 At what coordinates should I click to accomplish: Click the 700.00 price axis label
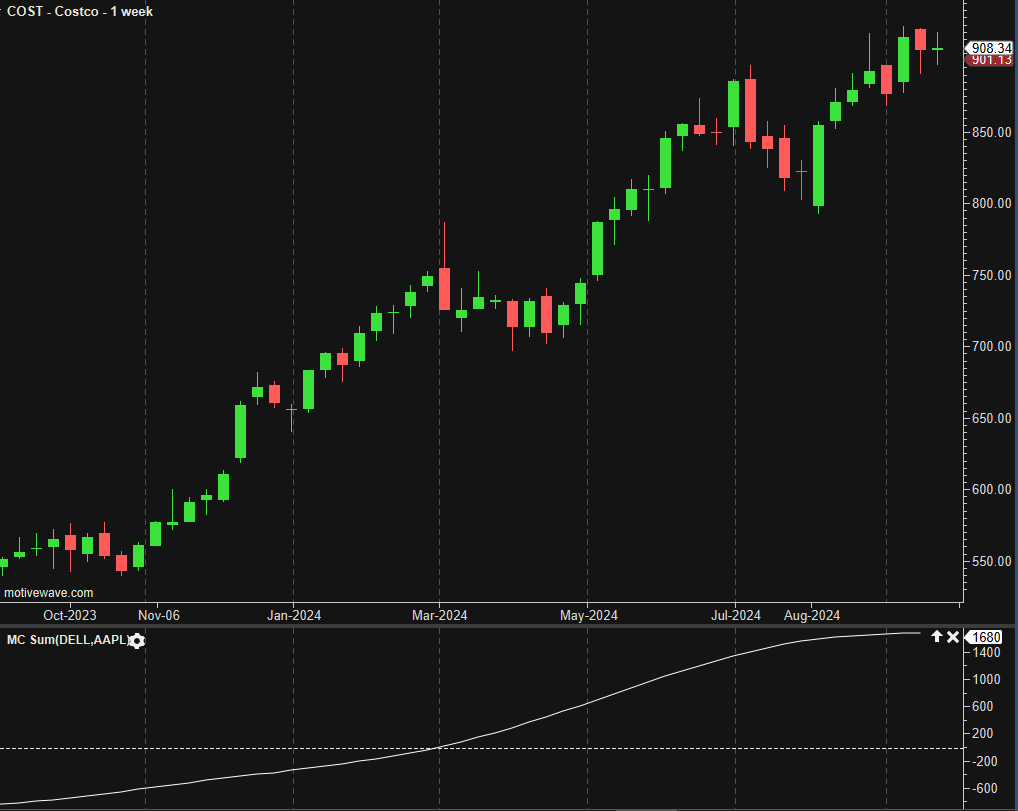(x=991, y=347)
